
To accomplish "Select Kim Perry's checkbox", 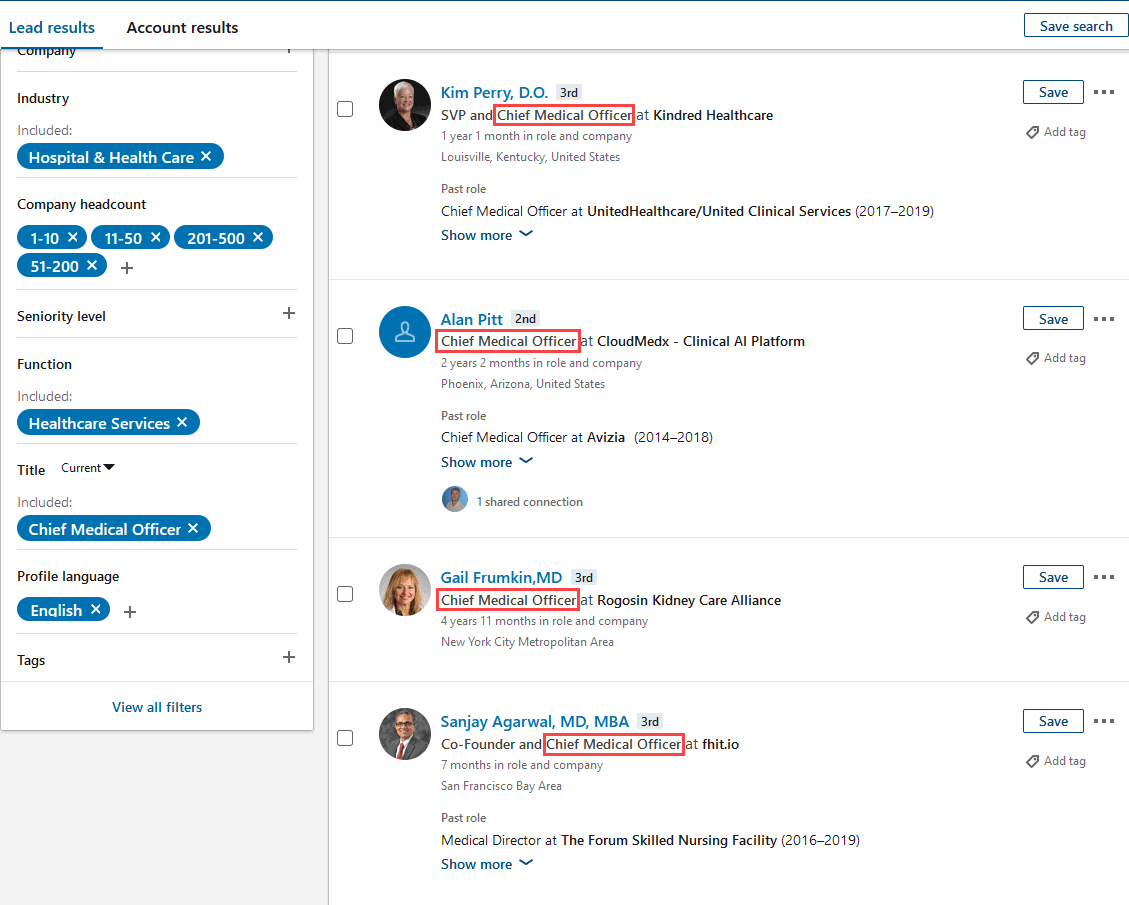I will coord(345,109).
